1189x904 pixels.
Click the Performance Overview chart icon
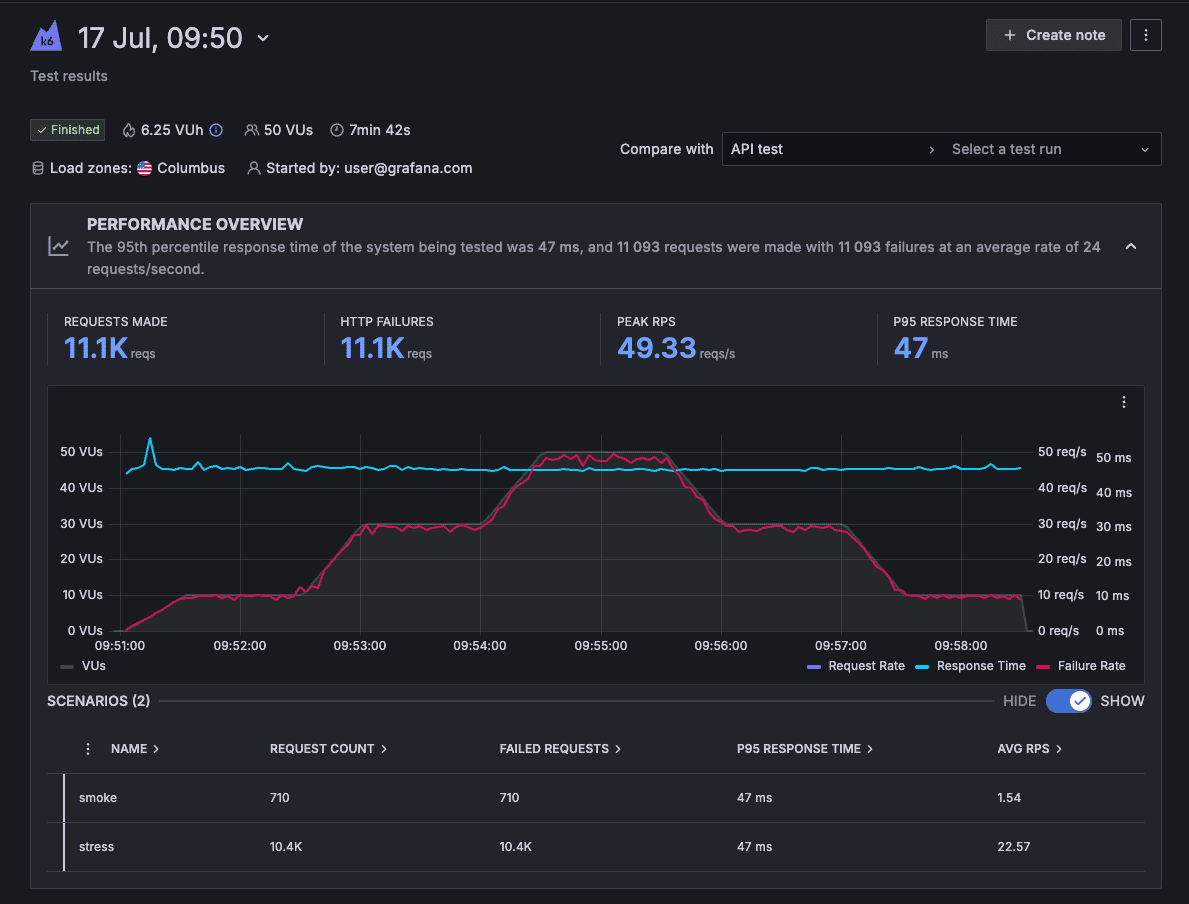(x=59, y=246)
